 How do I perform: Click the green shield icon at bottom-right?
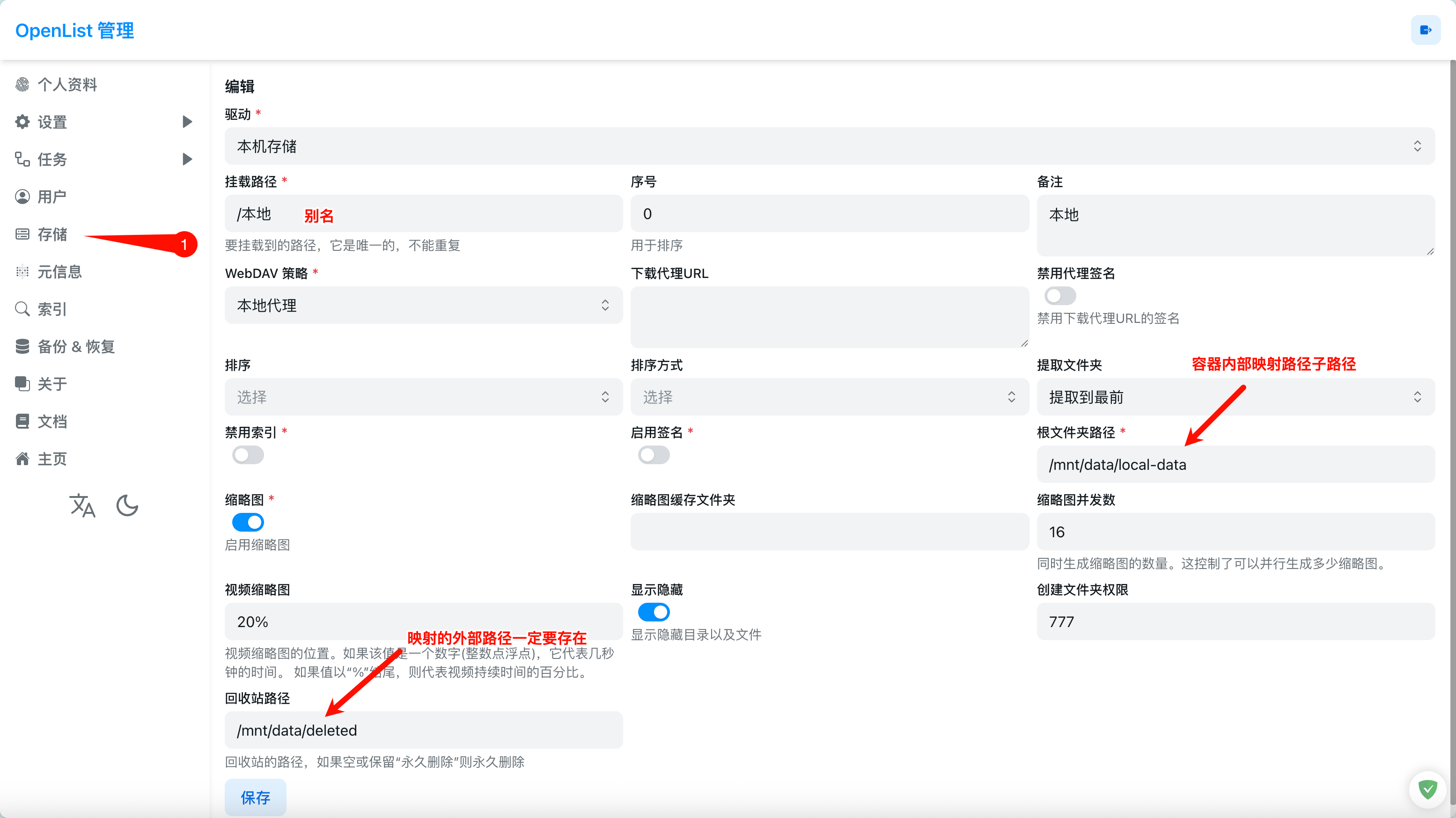pyautogui.click(x=1427, y=789)
